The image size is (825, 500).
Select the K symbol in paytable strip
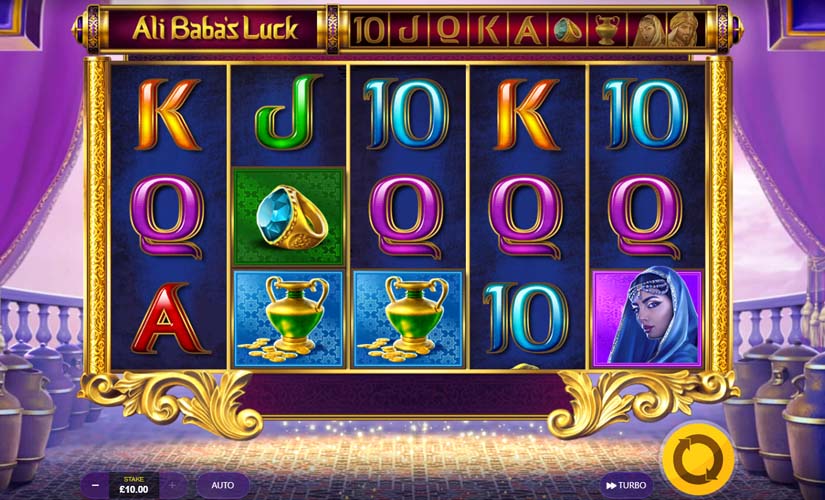pos(488,30)
